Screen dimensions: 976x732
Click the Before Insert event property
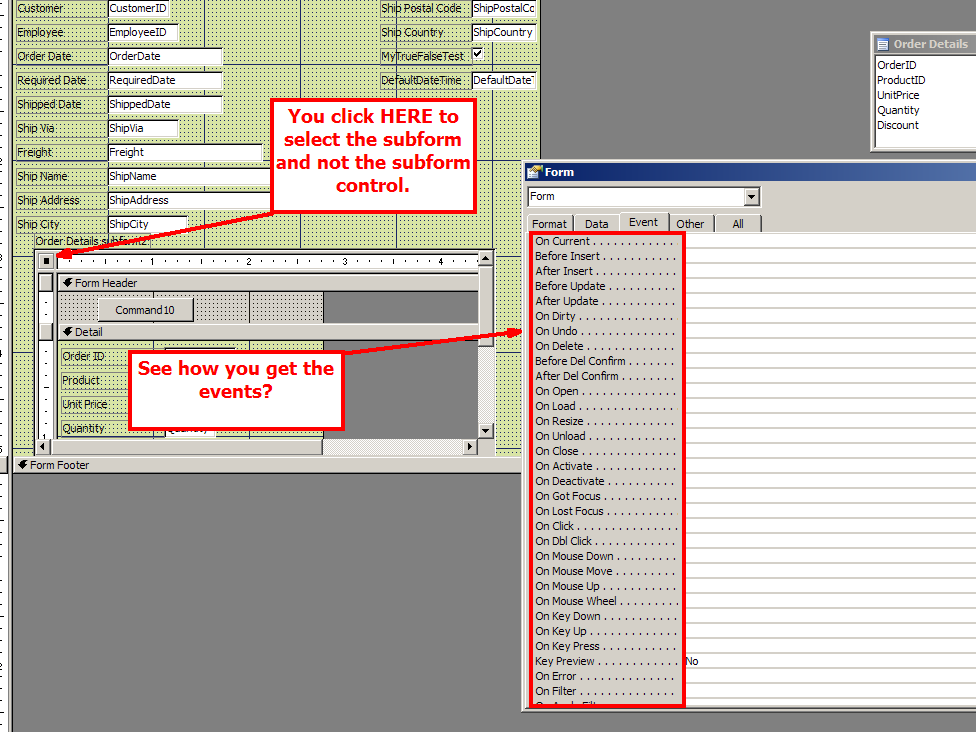[606, 256]
